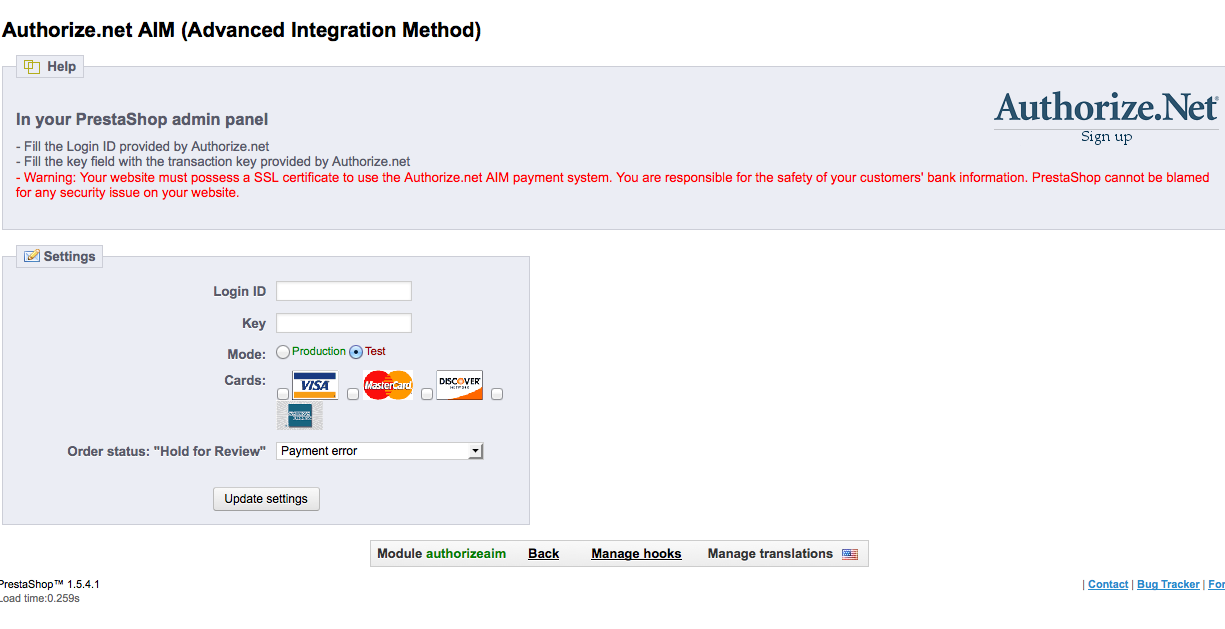Enable the American Express checkbox
Image resolution: width=1225 pixels, height=629 pixels.
click(497, 394)
